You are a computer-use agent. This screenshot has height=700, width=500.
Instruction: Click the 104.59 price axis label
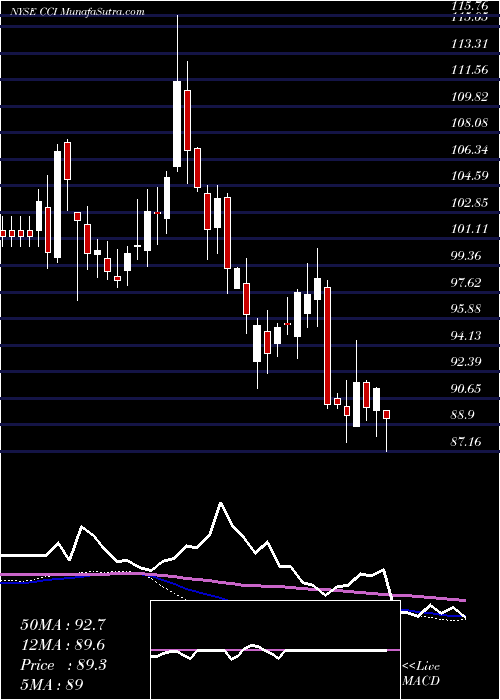(468, 176)
